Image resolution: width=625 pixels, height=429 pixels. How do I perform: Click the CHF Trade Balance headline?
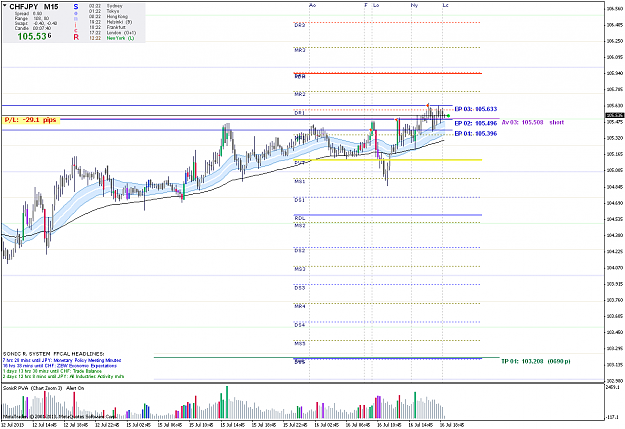tap(52, 371)
